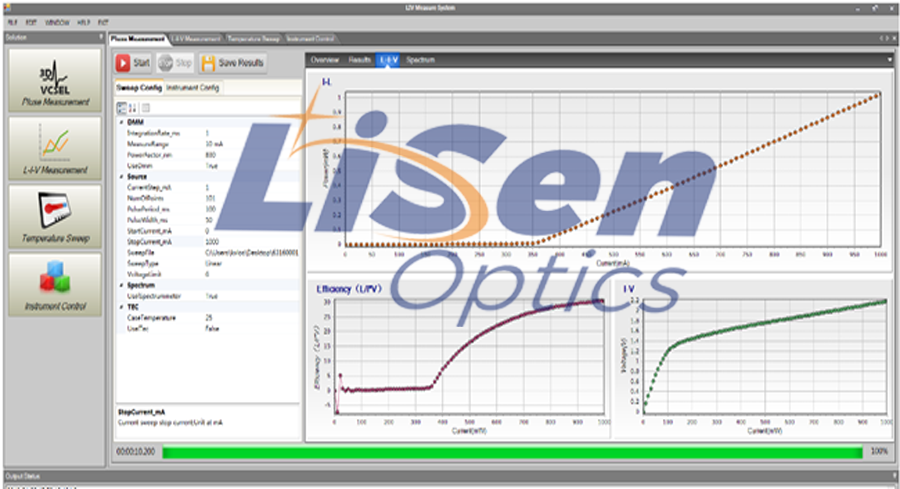The image size is (900, 489).
Task: Show the Spectrum results tab
Action: coord(420,60)
